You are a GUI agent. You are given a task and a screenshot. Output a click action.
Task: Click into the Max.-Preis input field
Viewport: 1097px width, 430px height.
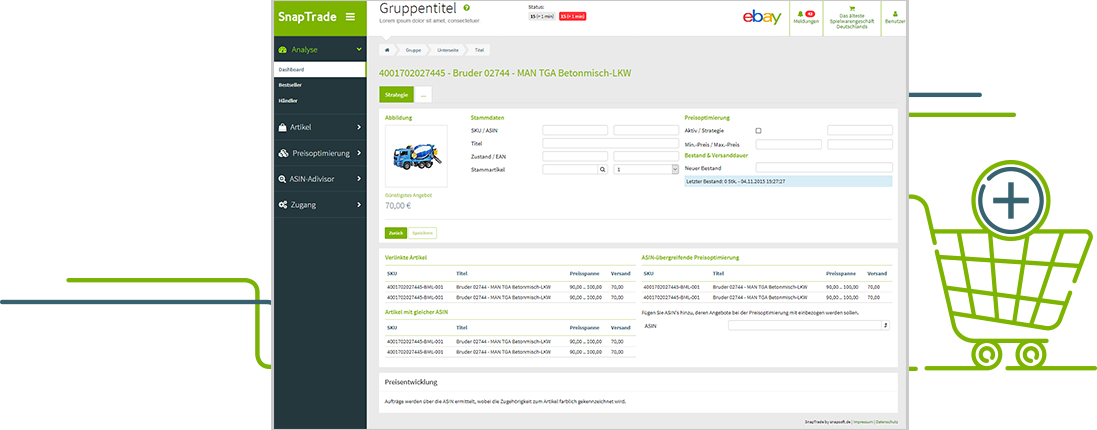coord(860,144)
